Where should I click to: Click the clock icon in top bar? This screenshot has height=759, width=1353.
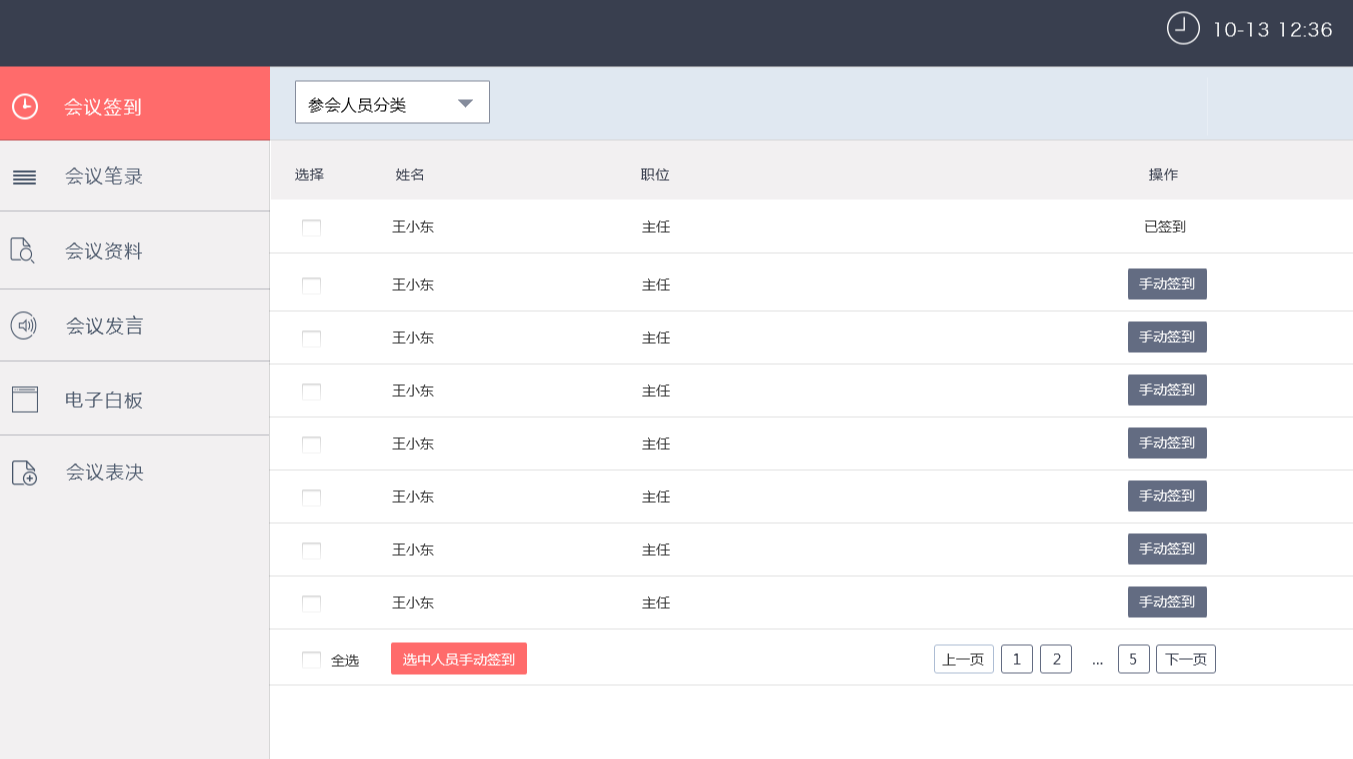coord(1183,28)
